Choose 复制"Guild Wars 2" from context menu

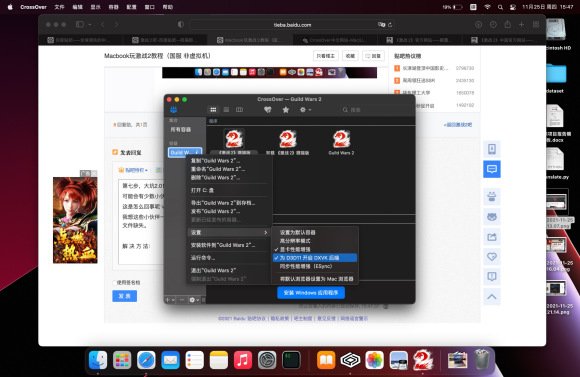coord(228,161)
